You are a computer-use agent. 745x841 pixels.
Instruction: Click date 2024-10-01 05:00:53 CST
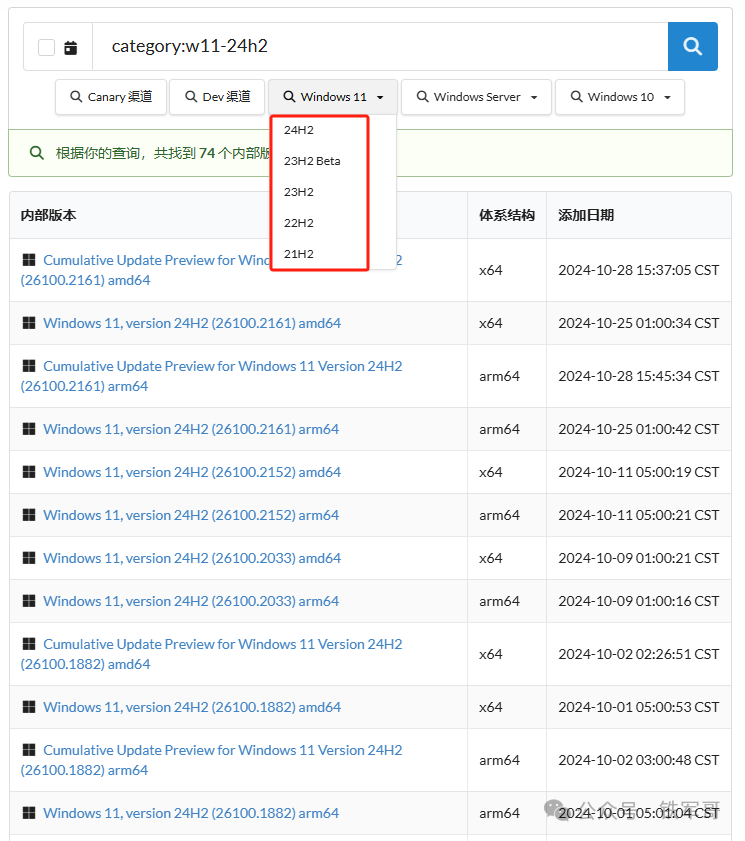coord(638,707)
